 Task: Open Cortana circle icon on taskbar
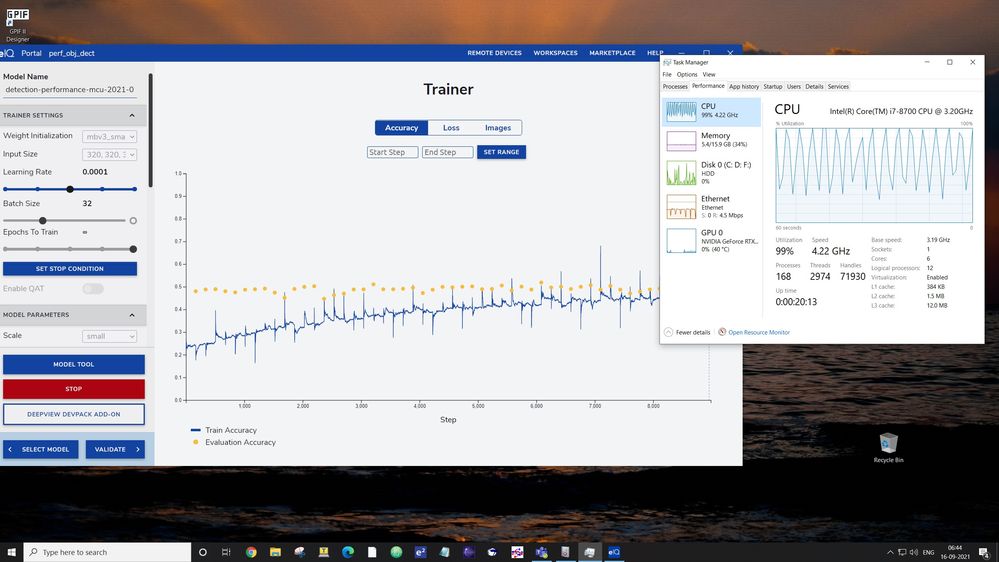203,552
